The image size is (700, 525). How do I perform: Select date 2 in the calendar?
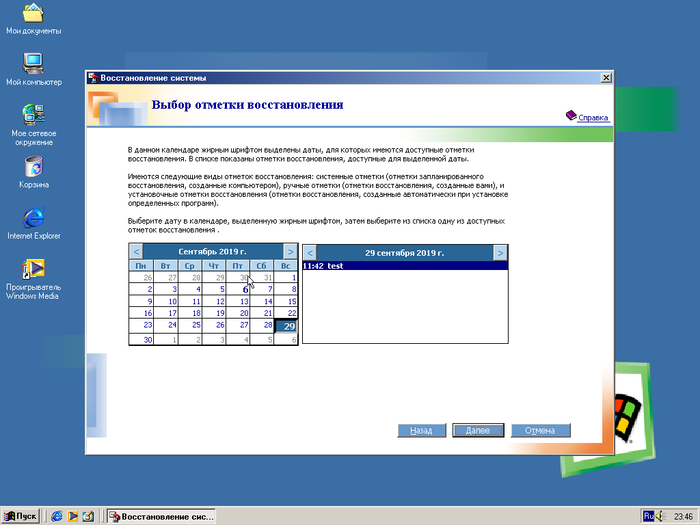click(x=142, y=289)
